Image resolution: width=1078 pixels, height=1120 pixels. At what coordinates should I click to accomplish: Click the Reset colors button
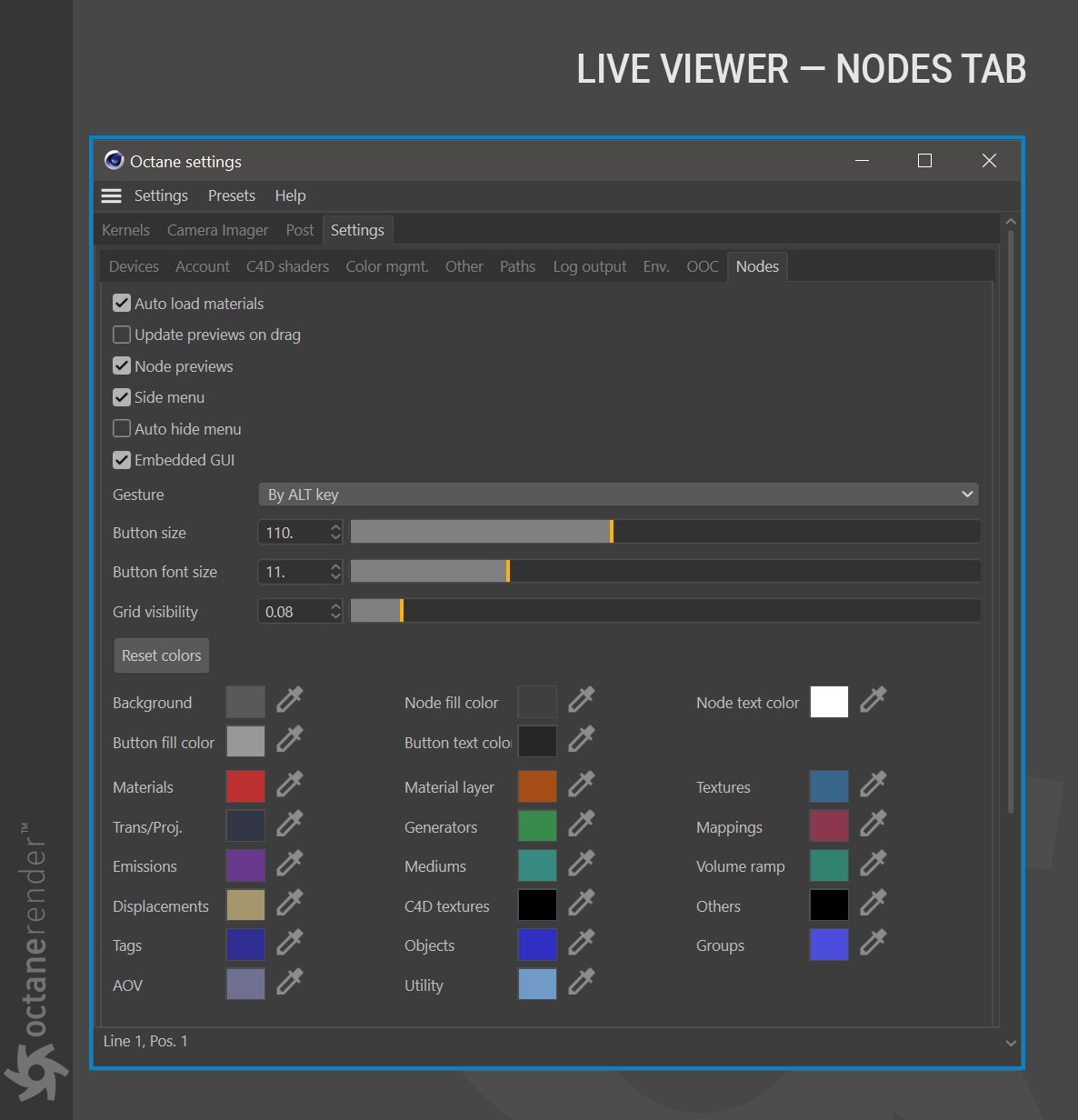tap(161, 655)
